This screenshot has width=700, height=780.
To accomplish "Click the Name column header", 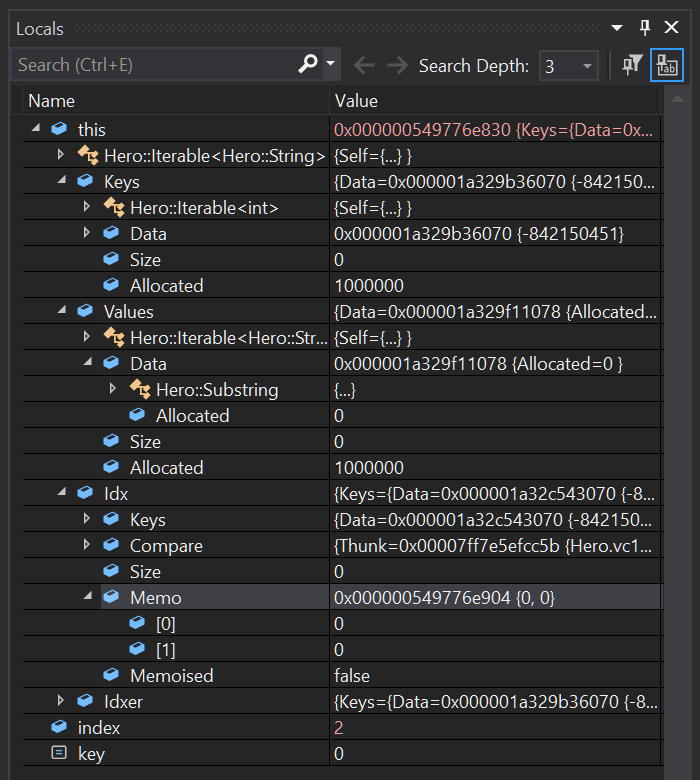I will tap(176, 101).
